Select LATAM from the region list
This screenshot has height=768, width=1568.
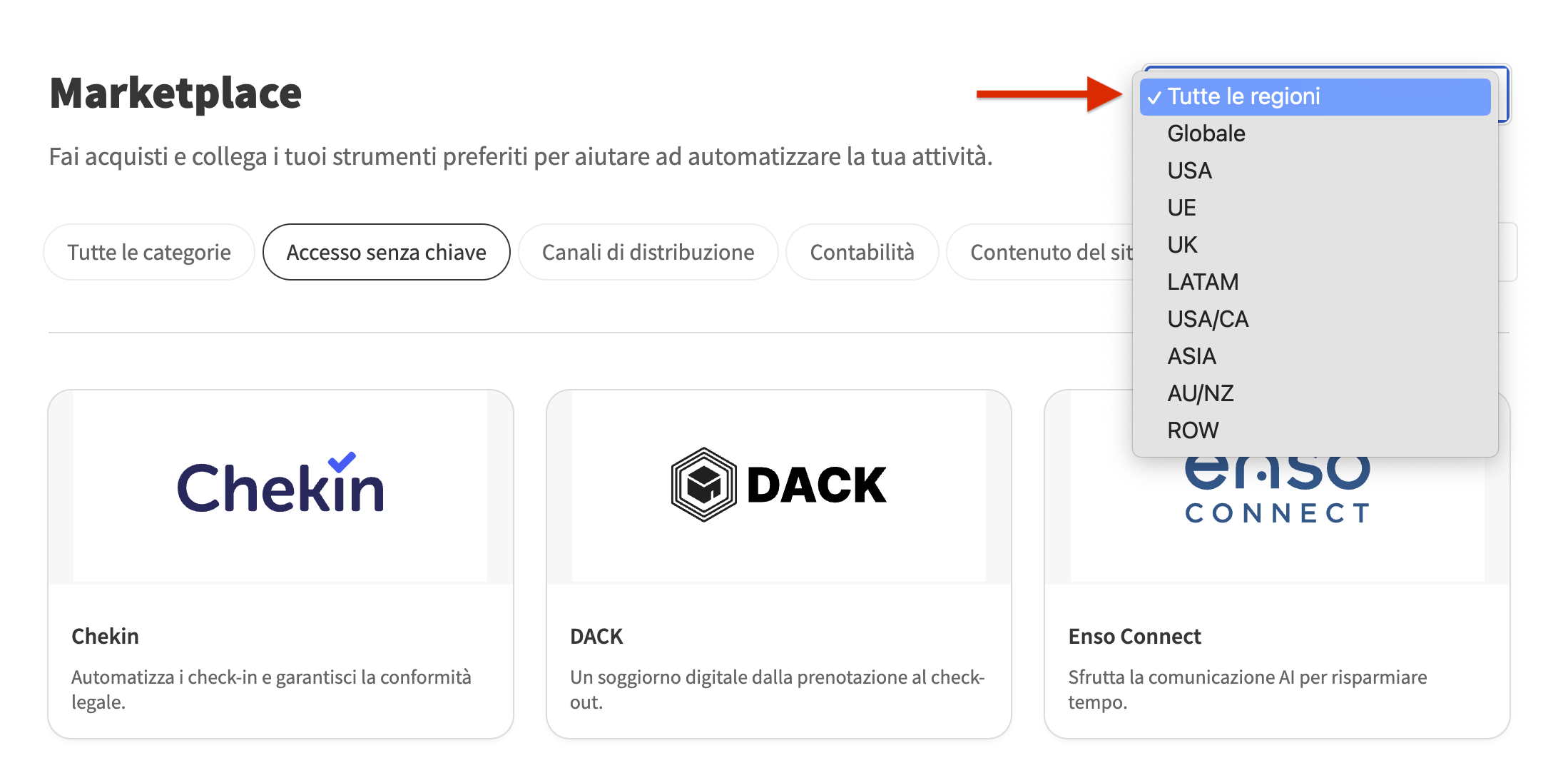[x=1203, y=282]
